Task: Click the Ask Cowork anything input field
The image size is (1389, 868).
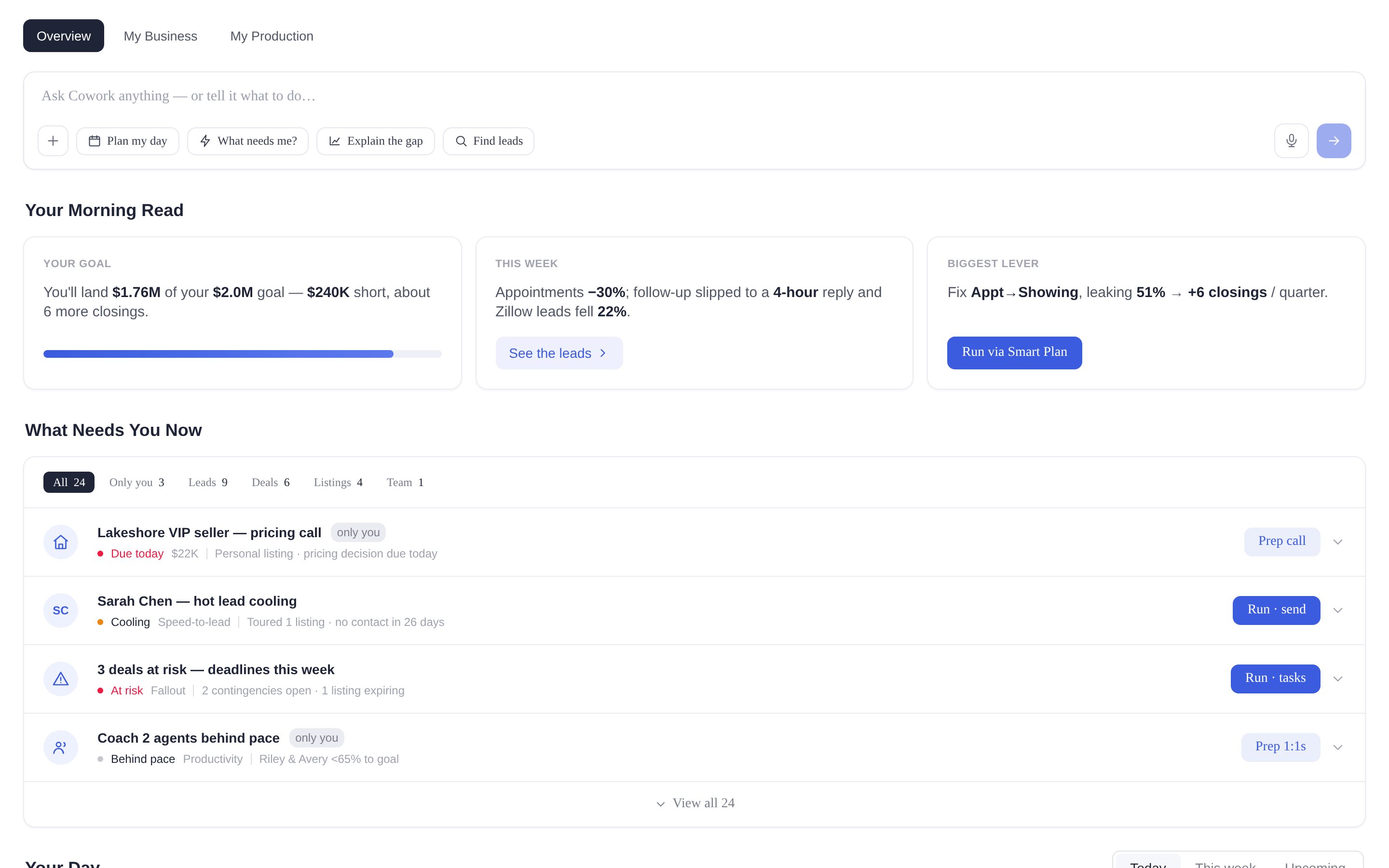Action: pyautogui.click(x=694, y=95)
